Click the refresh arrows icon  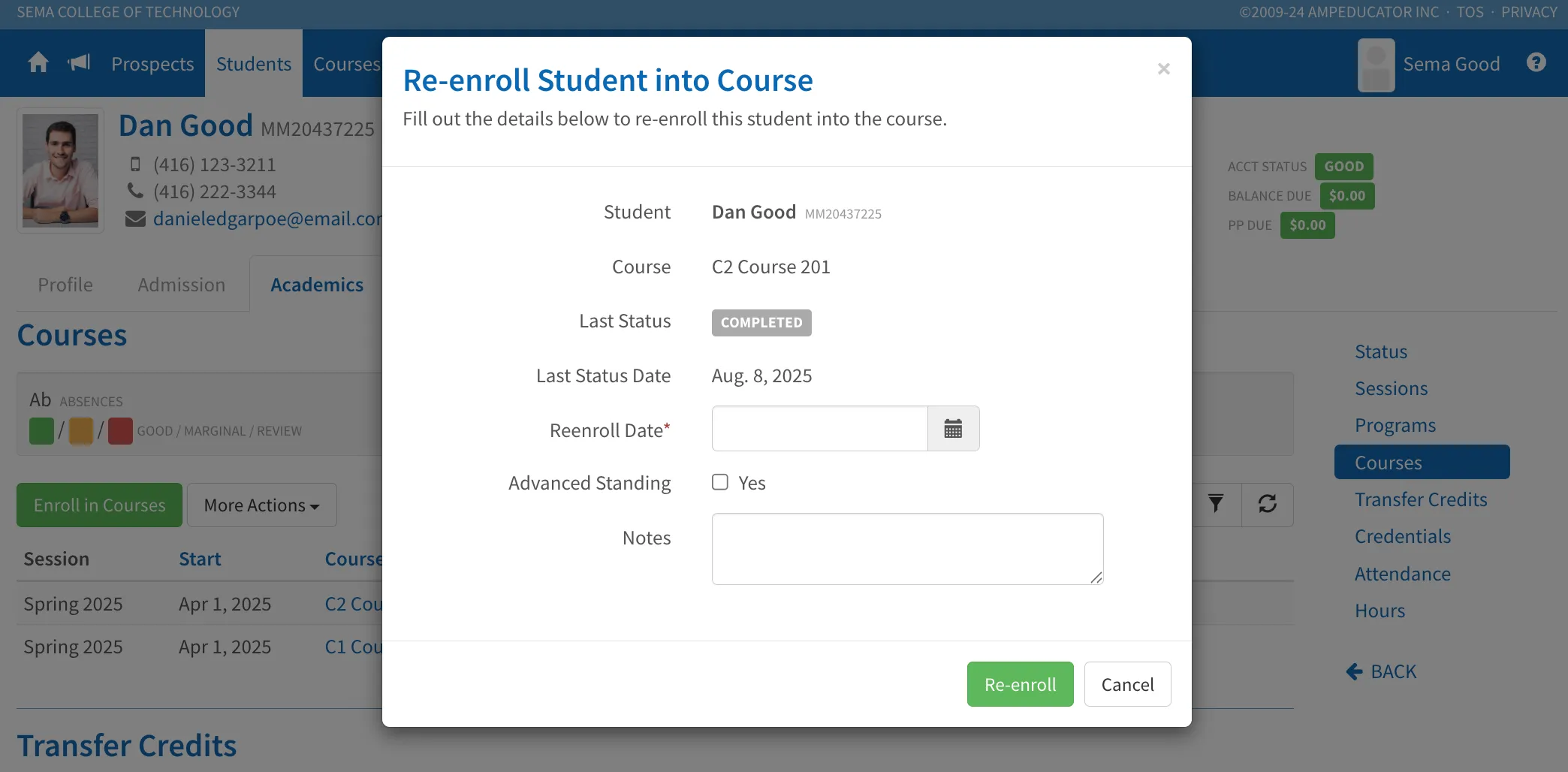coord(1268,504)
